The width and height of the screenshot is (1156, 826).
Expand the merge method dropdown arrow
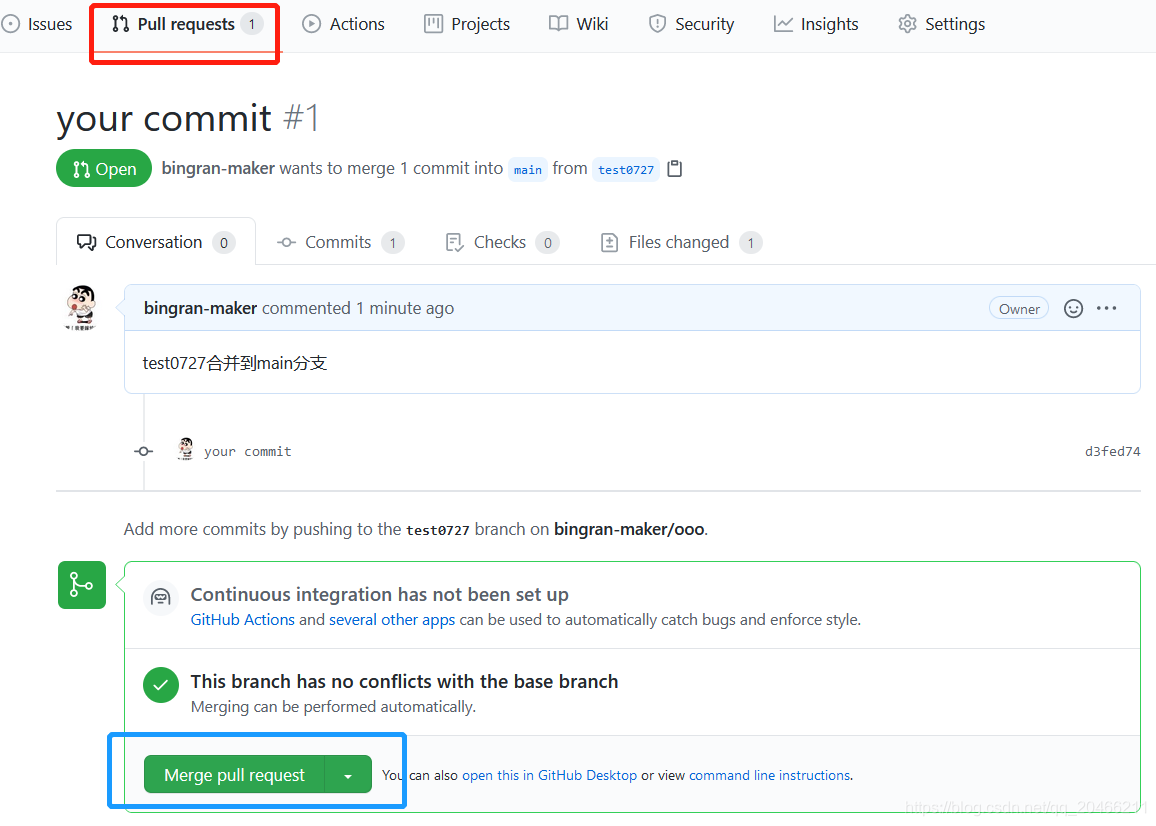point(348,774)
